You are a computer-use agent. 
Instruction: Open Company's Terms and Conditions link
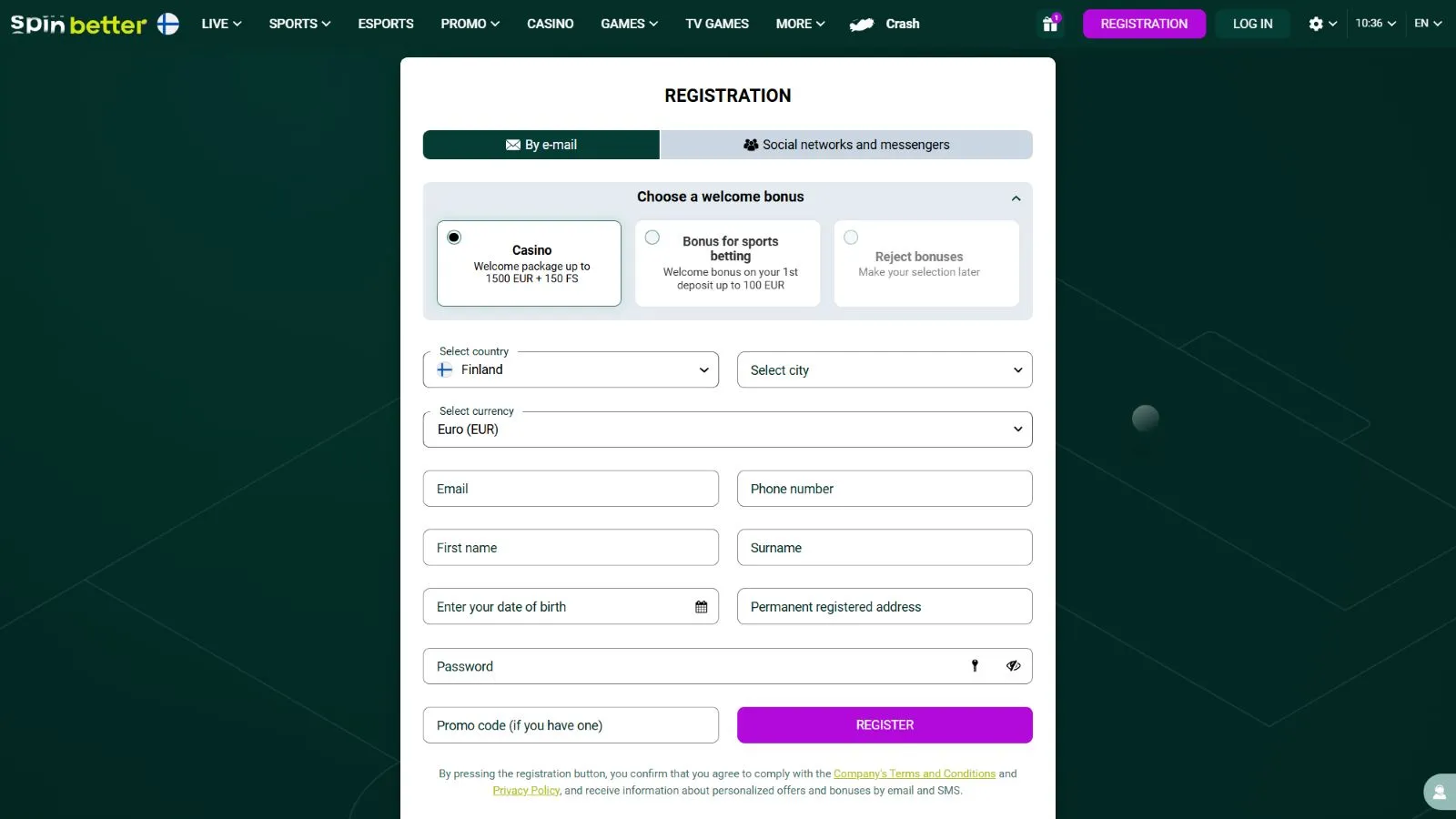point(914,773)
